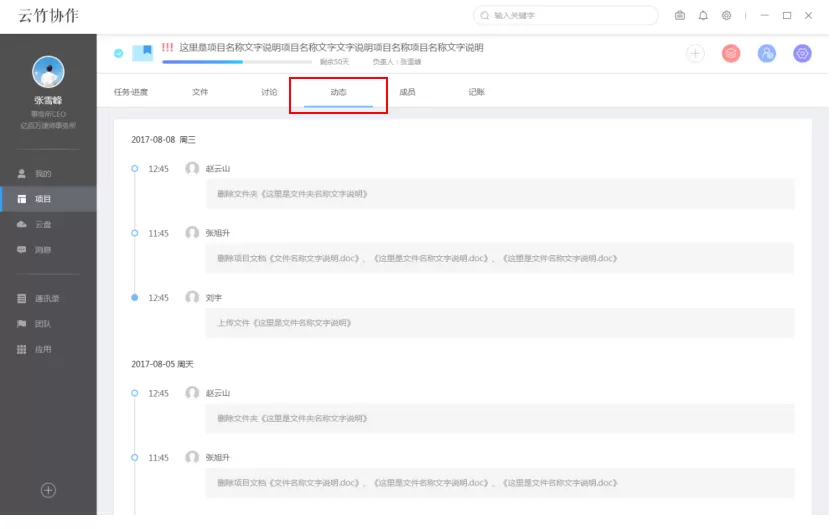Click the blue member management icon
This screenshot has width=835, height=529.
(767, 53)
